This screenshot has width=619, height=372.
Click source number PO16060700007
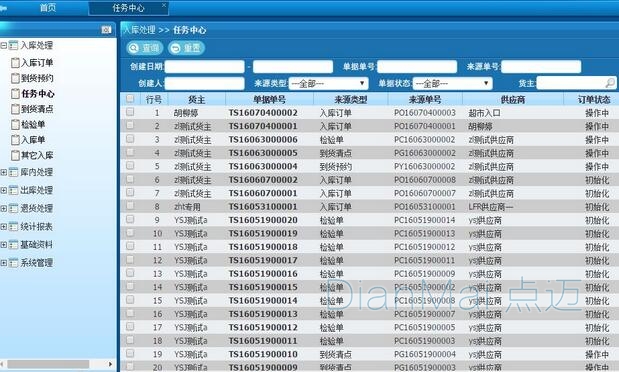(425, 193)
